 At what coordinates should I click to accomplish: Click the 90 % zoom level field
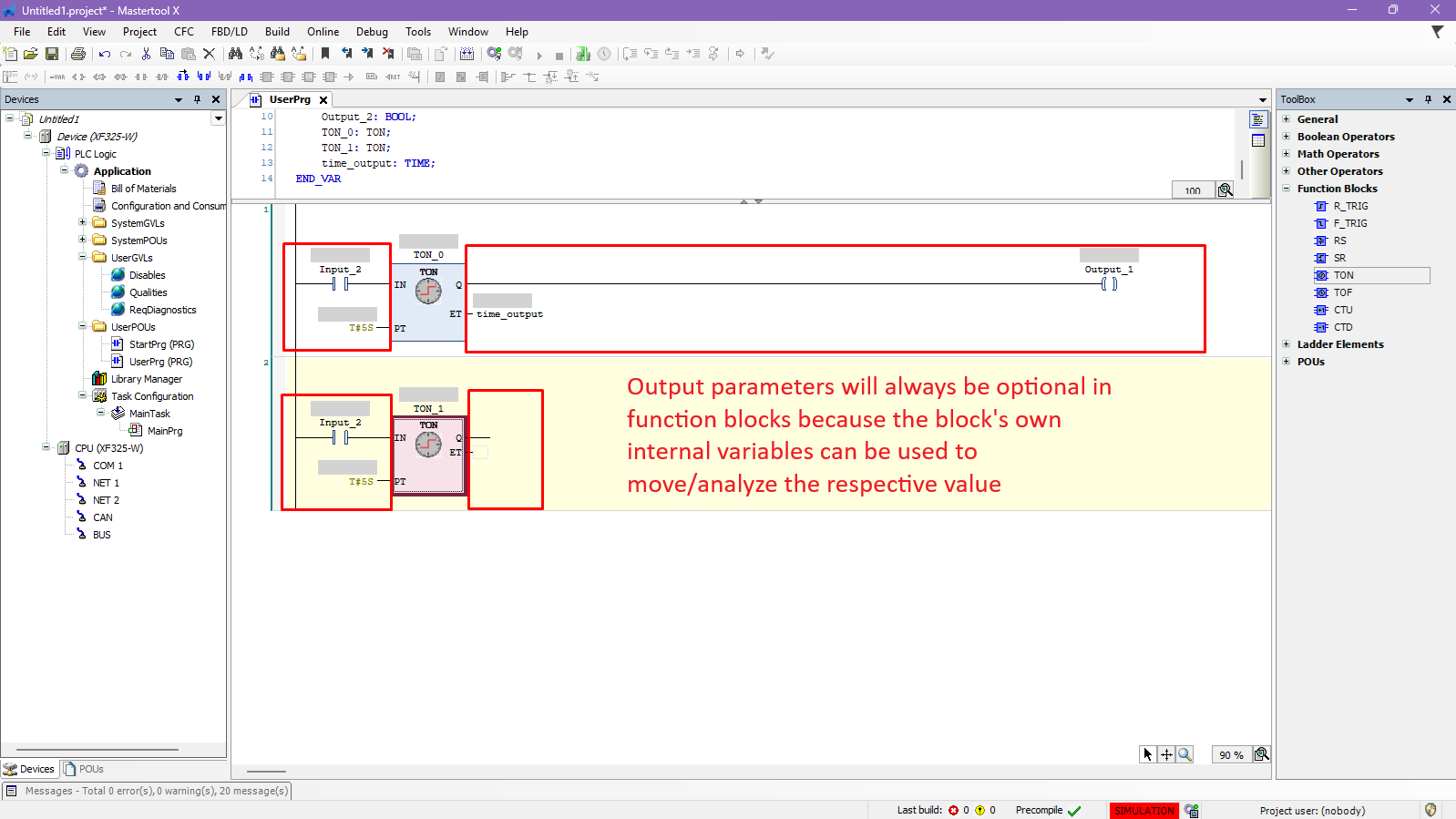tap(1231, 755)
